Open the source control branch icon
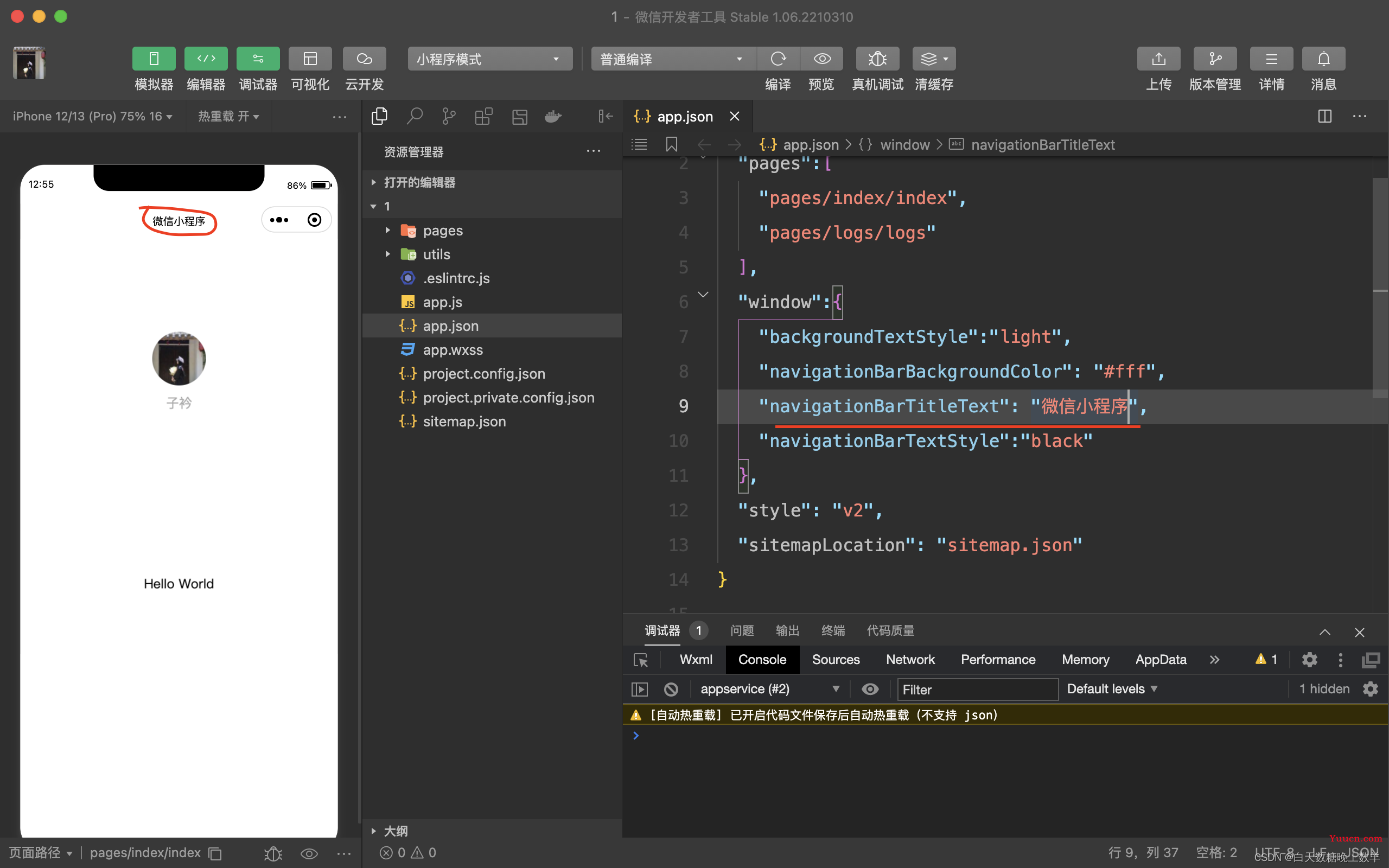 (449, 117)
